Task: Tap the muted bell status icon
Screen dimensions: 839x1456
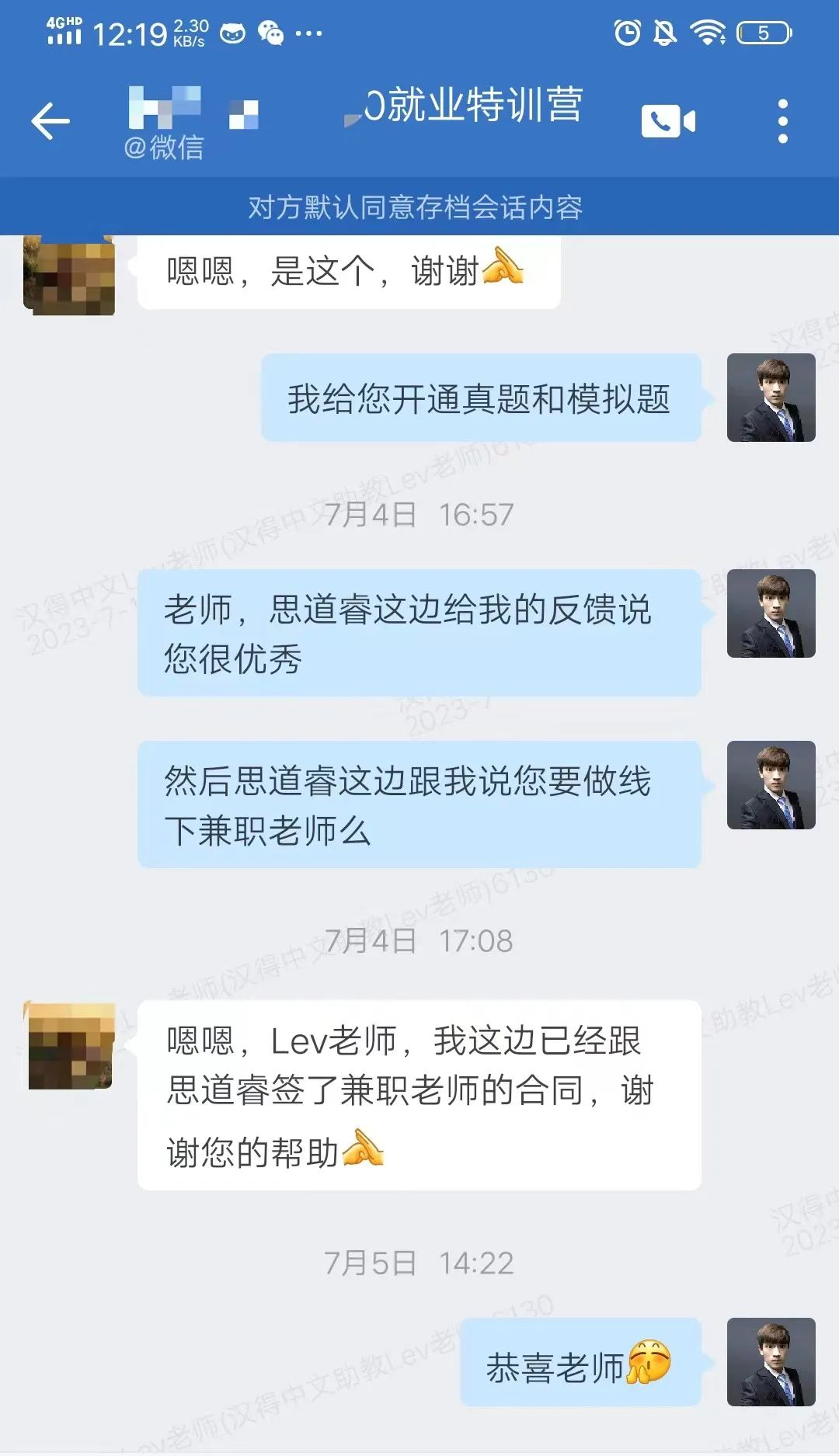Action: click(x=665, y=33)
